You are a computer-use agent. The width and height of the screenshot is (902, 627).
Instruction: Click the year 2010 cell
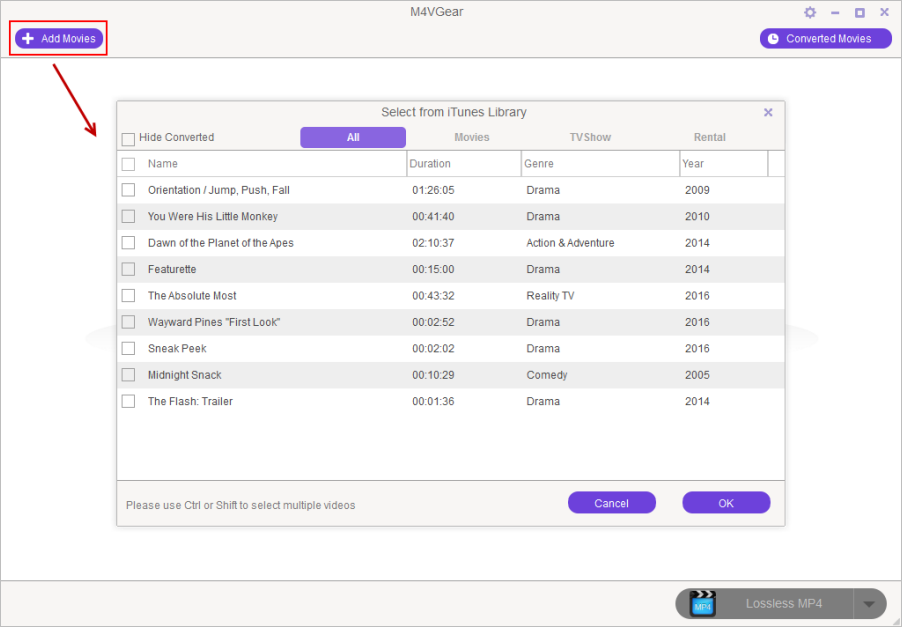[x=697, y=216]
